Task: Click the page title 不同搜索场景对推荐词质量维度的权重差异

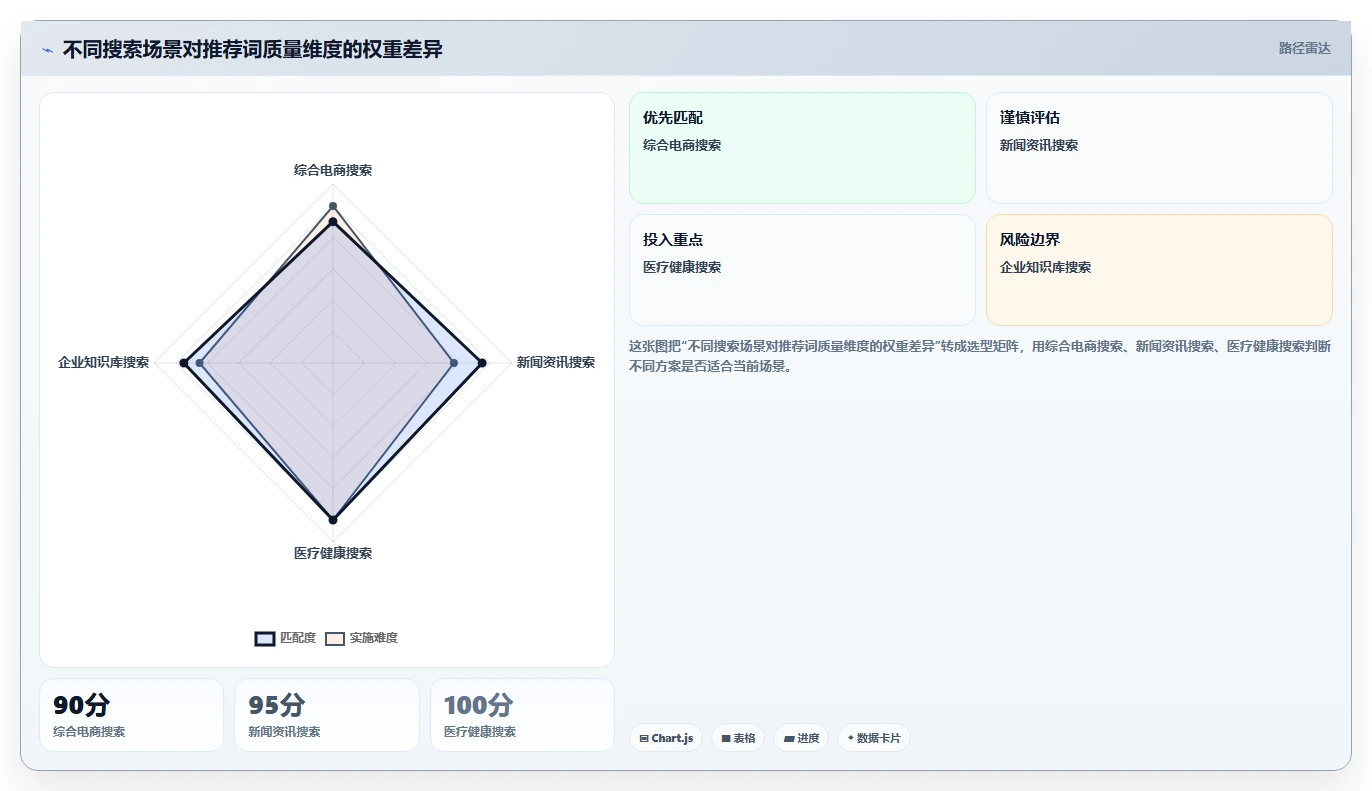Action: pyautogui.click(x=253, y=49)
